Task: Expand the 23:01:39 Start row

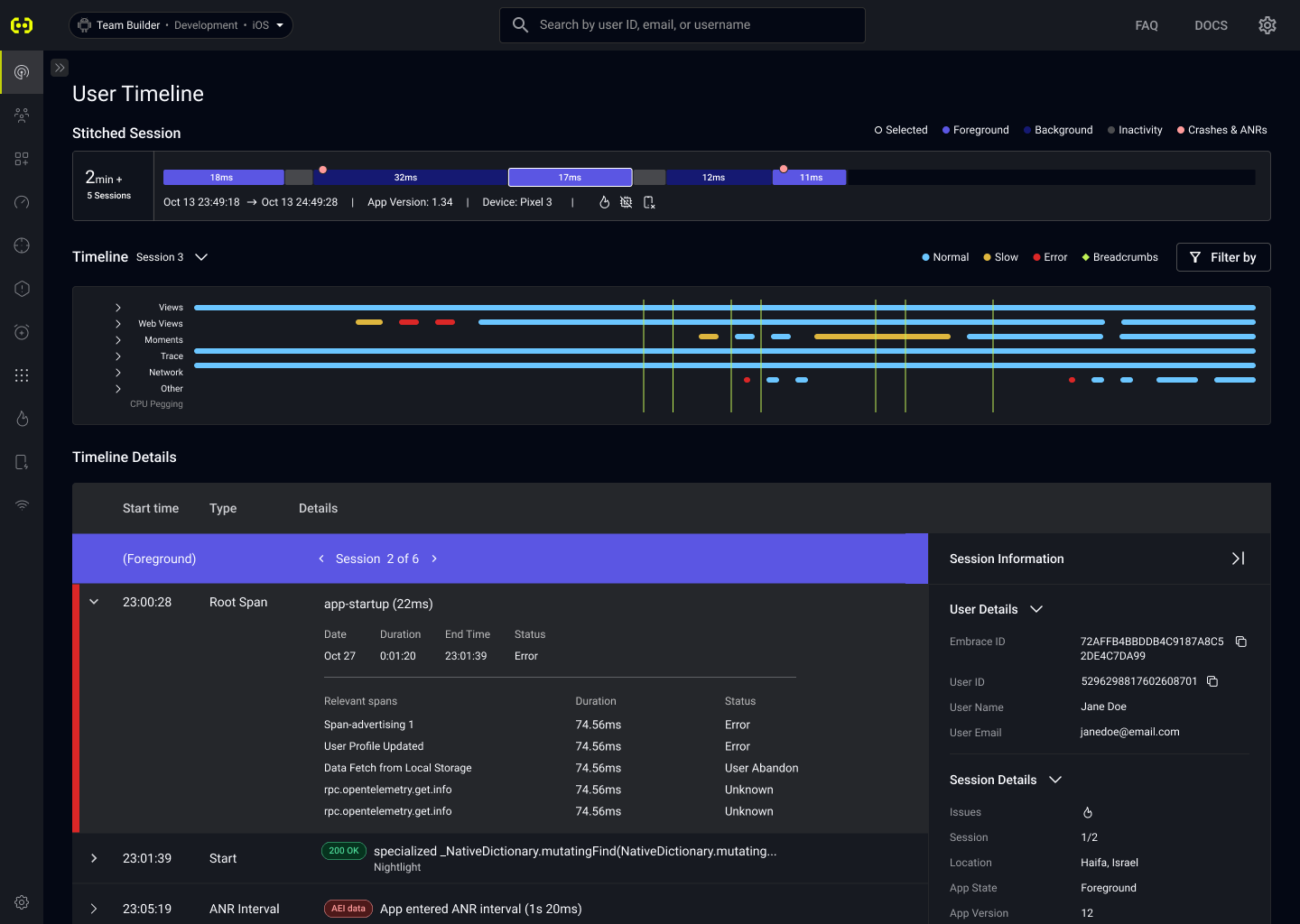Action: coord(94,858)
